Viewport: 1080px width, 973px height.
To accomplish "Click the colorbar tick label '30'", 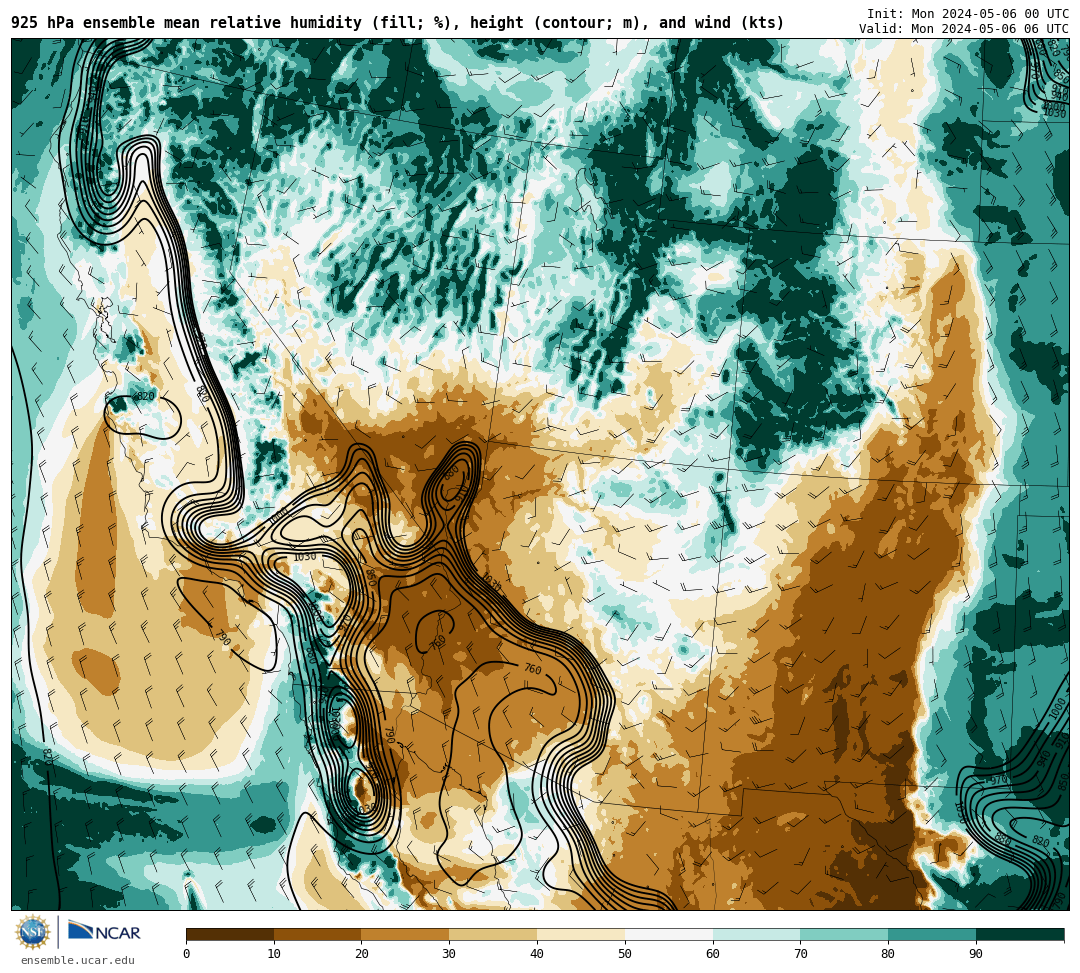I will coord(449,954).
